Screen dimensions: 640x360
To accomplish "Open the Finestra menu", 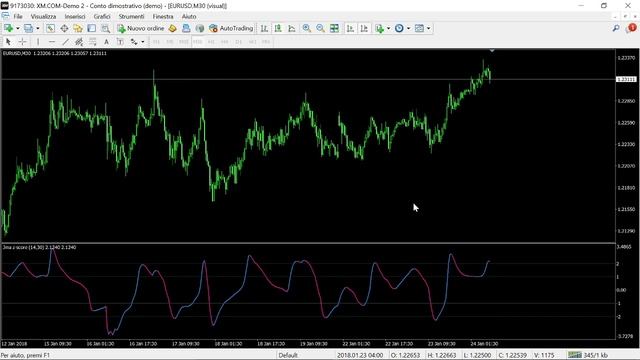I will [x=163, y=16].
